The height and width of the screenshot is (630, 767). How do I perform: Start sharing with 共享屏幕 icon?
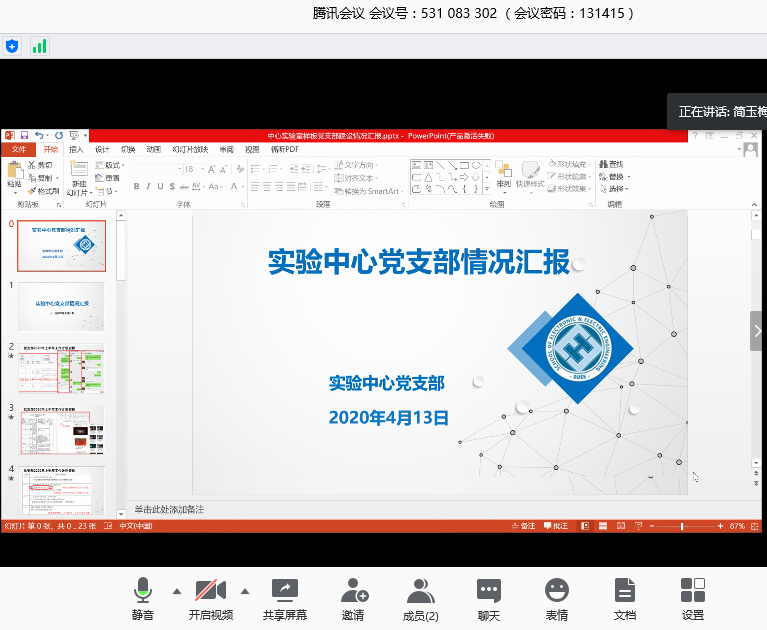click(x=284, y=599)
